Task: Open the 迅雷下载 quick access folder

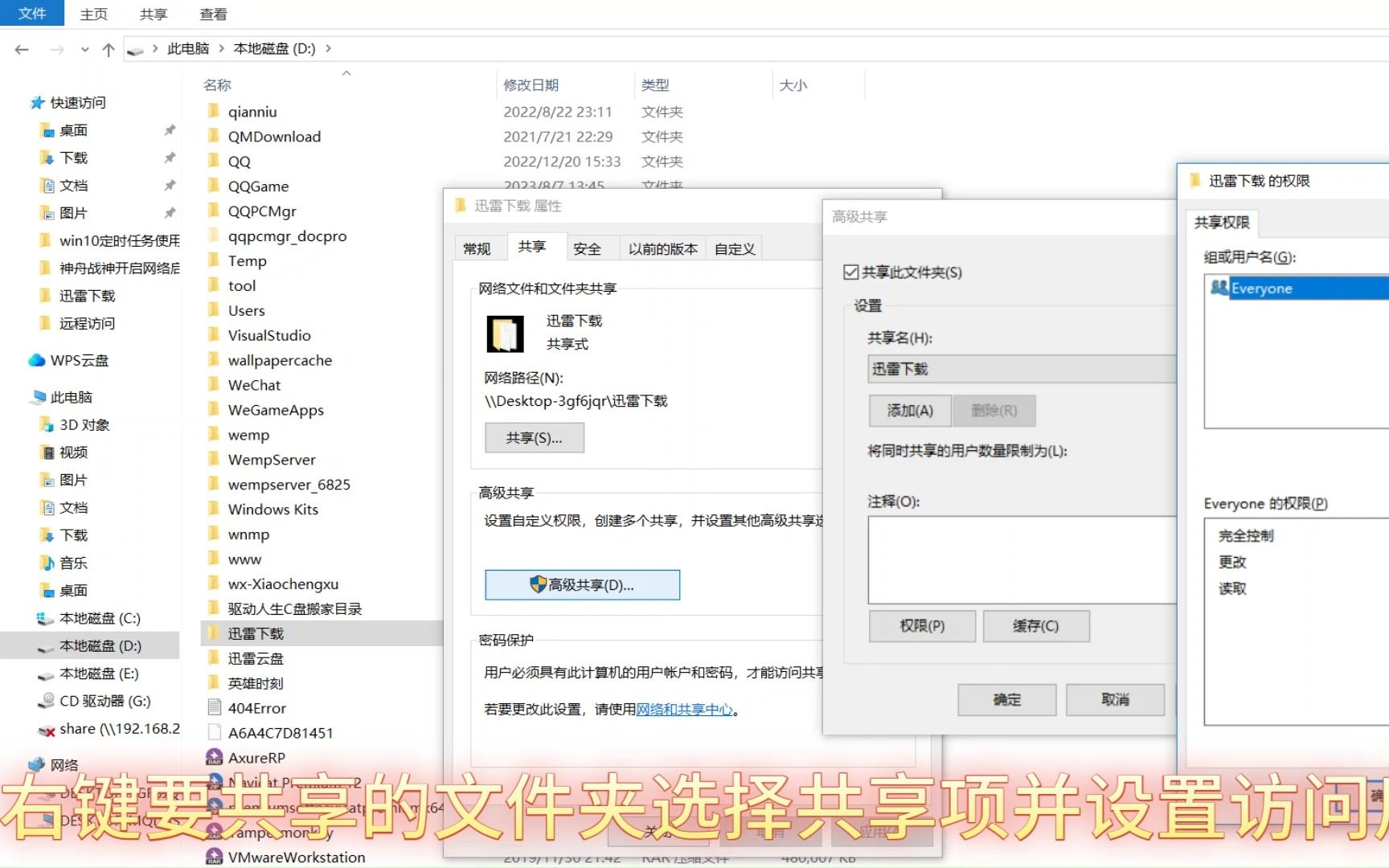Action: [x=87, y=296]
